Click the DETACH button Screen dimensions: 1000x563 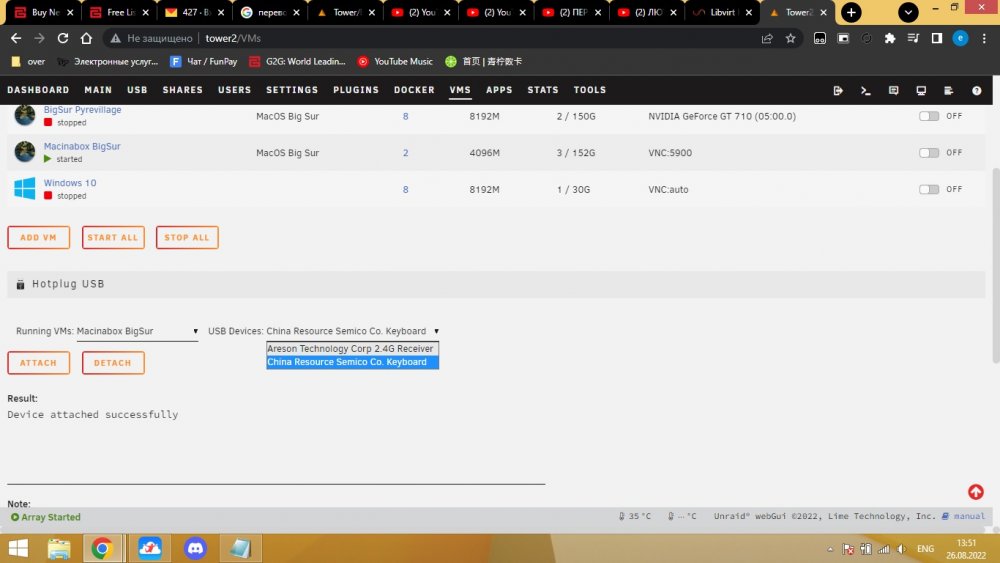point(113,363)
